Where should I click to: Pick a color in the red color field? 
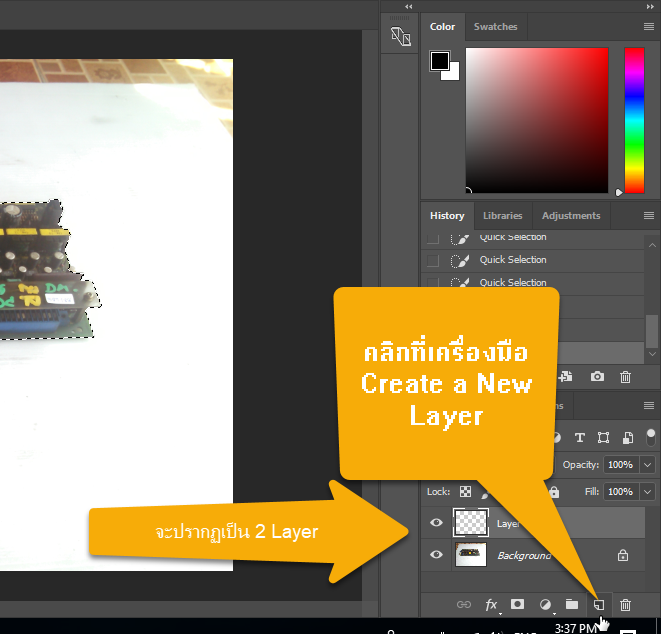[537, 120]
